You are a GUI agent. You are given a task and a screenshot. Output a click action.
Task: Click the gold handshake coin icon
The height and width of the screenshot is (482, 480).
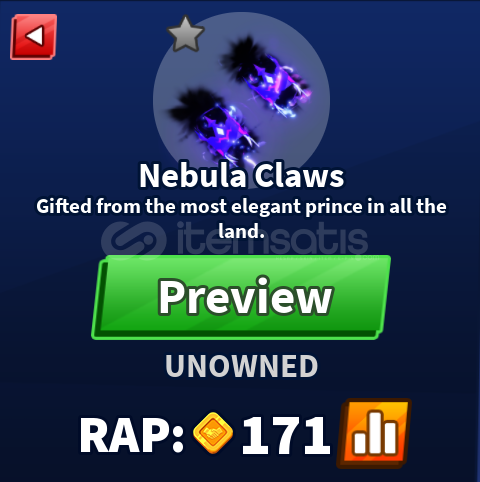213,433
